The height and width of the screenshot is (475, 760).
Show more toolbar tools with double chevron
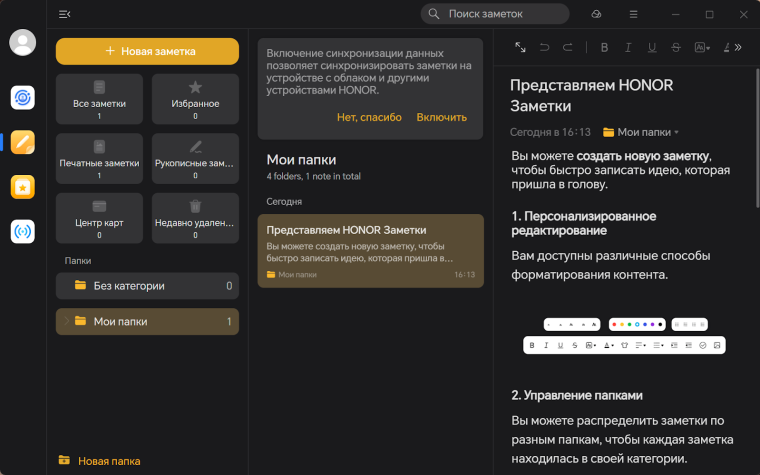pos(738,48)
